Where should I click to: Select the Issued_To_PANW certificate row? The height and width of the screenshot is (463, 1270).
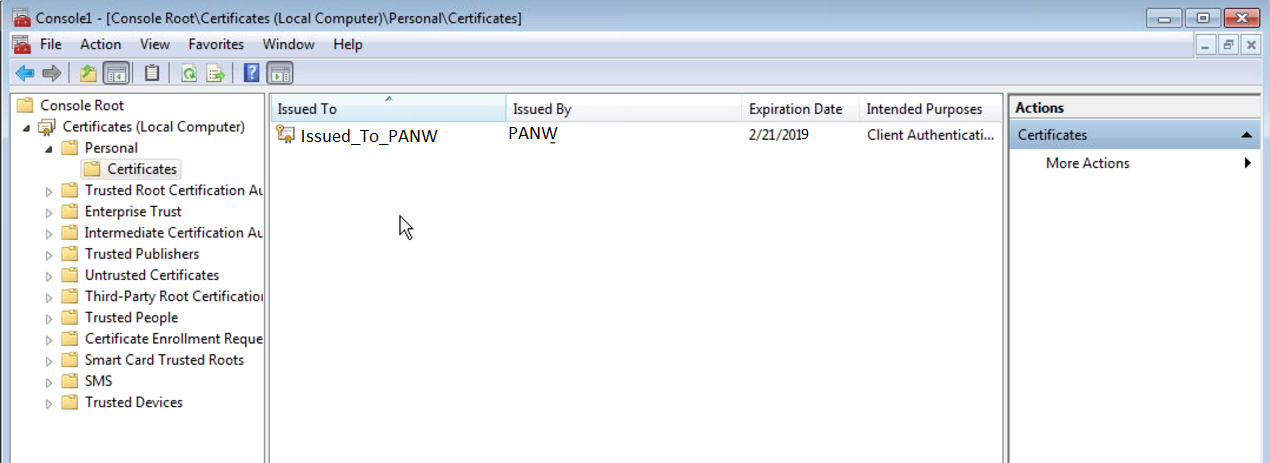[x=636, y=135]
